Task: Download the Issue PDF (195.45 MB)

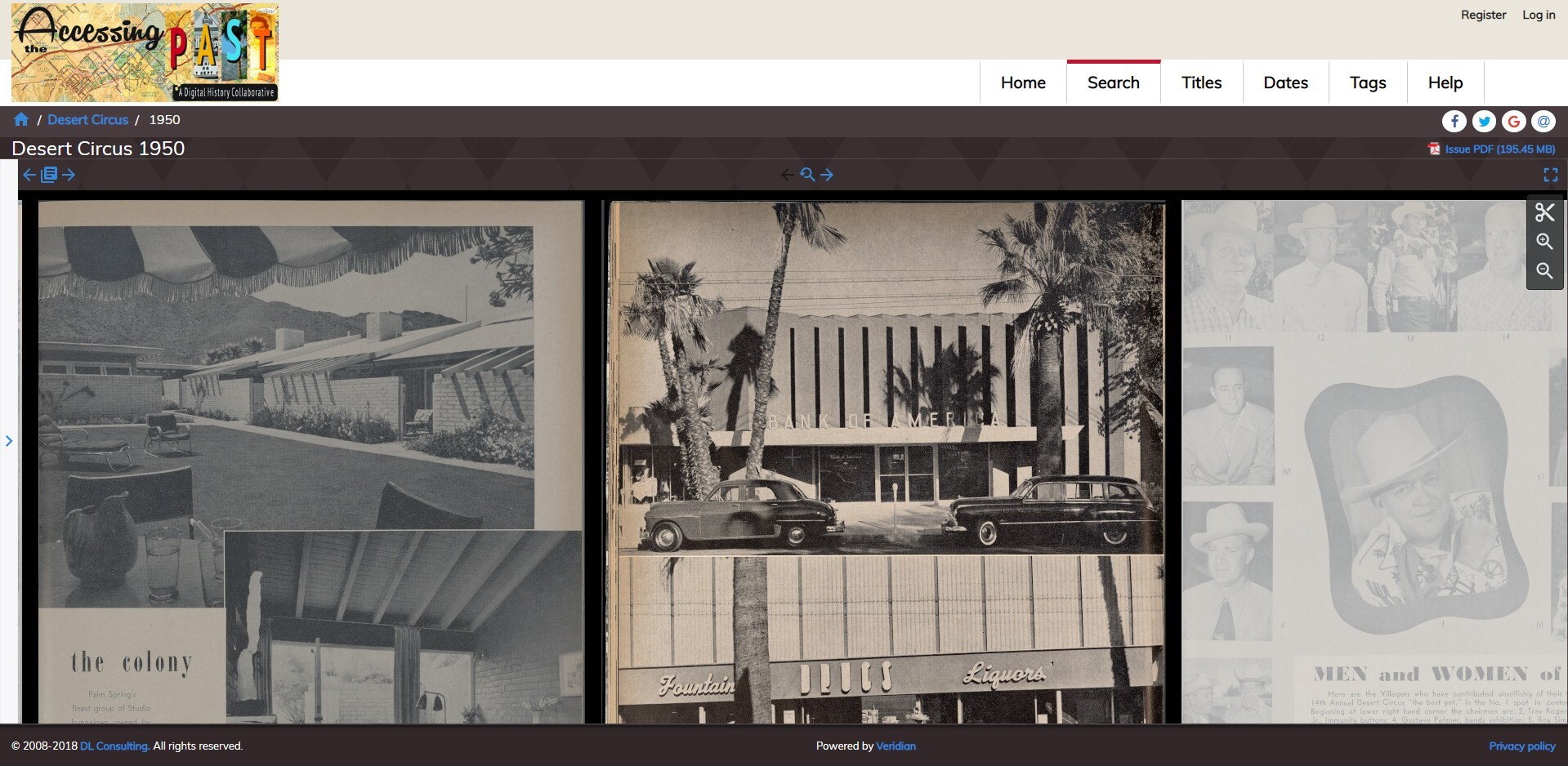Action: coord(1498,149)
